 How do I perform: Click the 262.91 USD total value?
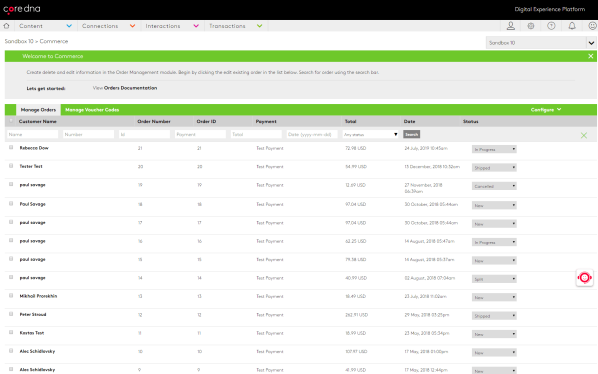357,315
